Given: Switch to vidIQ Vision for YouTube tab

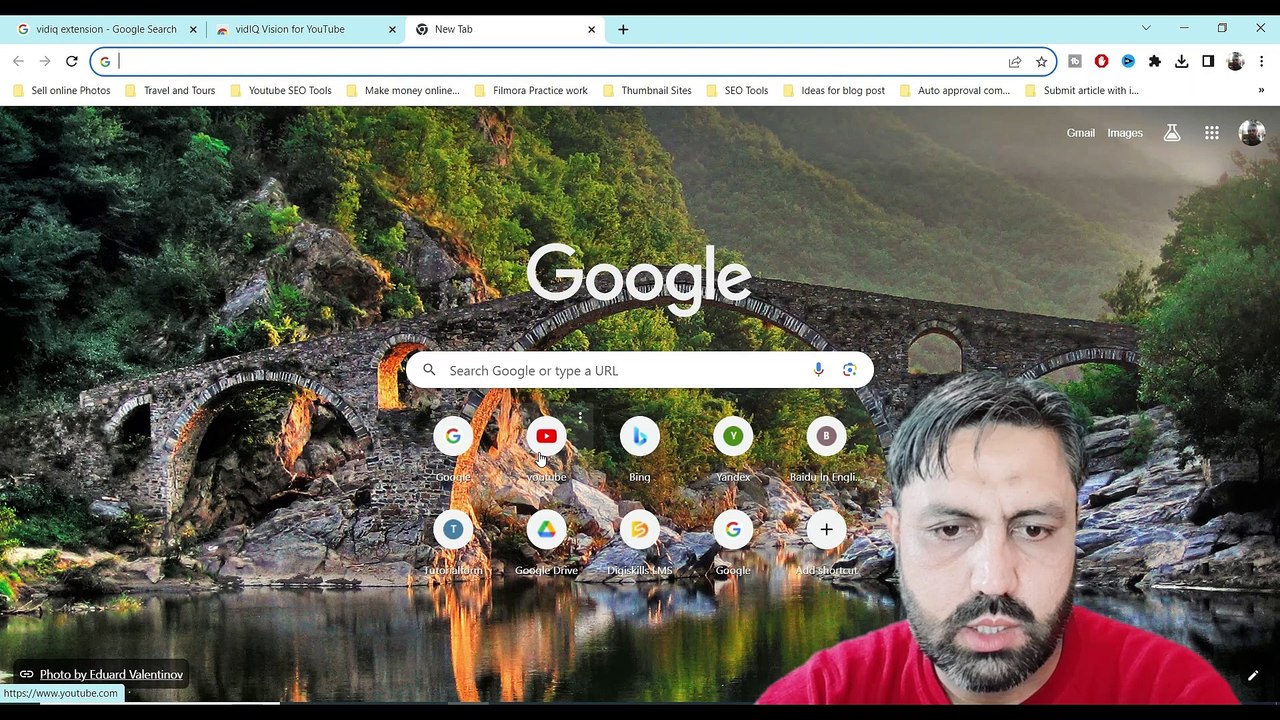Looking at the screenshot, I should tap(305, 29).
